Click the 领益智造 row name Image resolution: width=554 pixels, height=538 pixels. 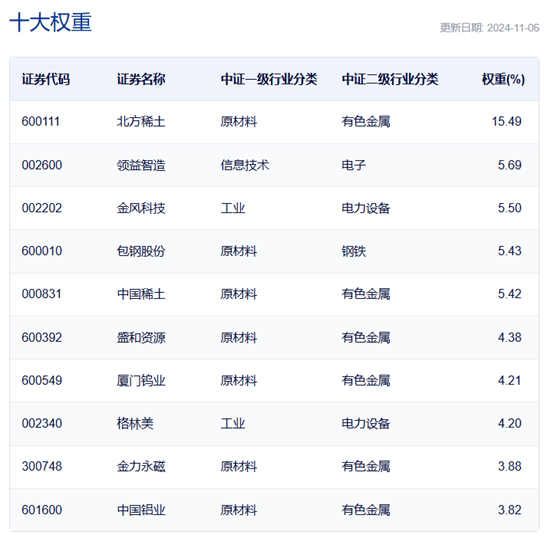coord(141,165)
